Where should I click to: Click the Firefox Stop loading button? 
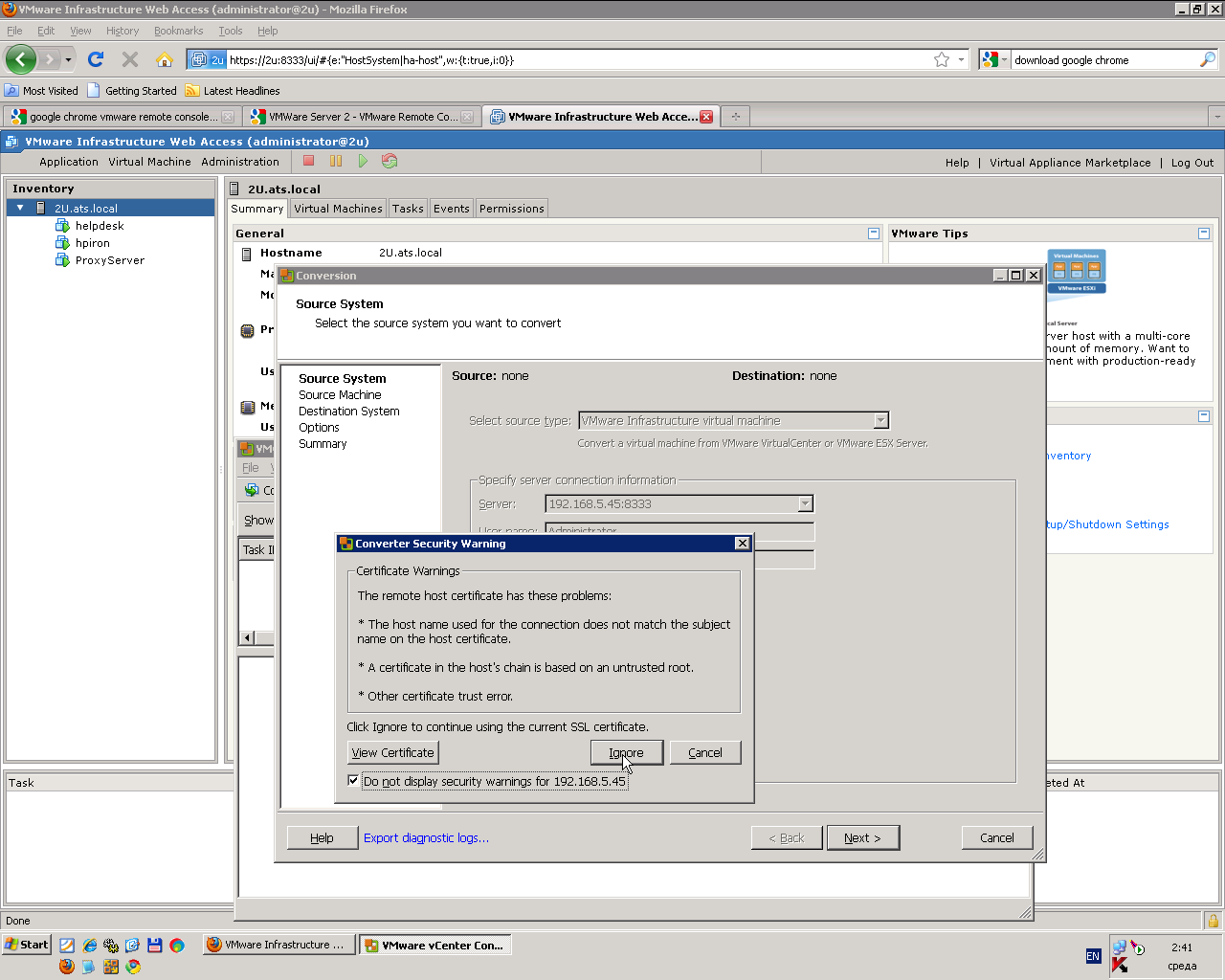(x=130, y=59)
